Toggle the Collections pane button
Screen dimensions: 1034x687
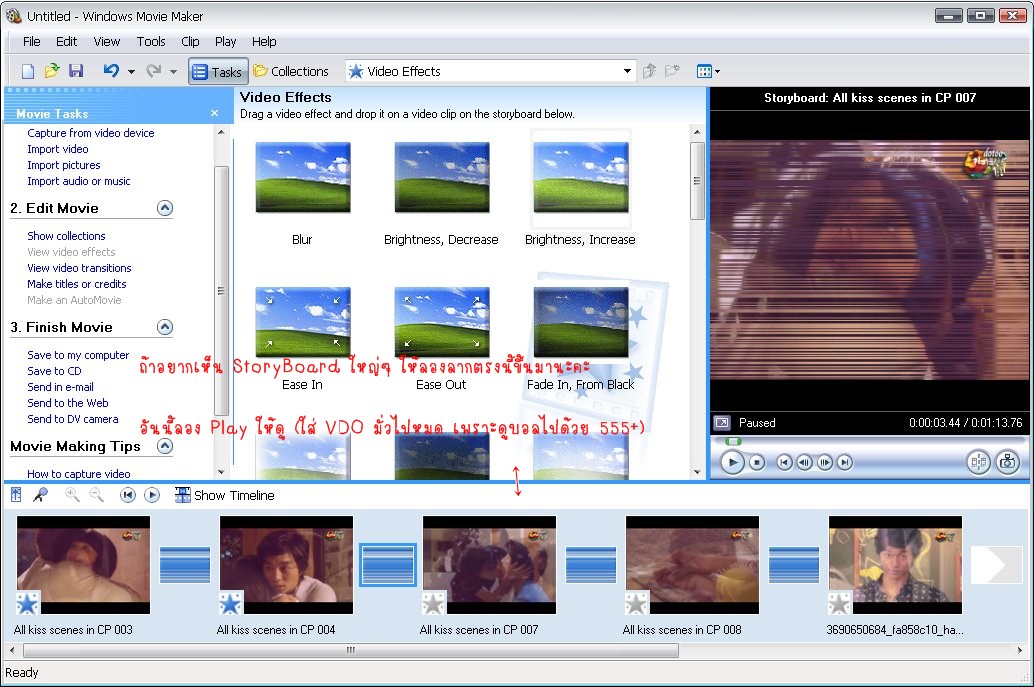[291, 71]
